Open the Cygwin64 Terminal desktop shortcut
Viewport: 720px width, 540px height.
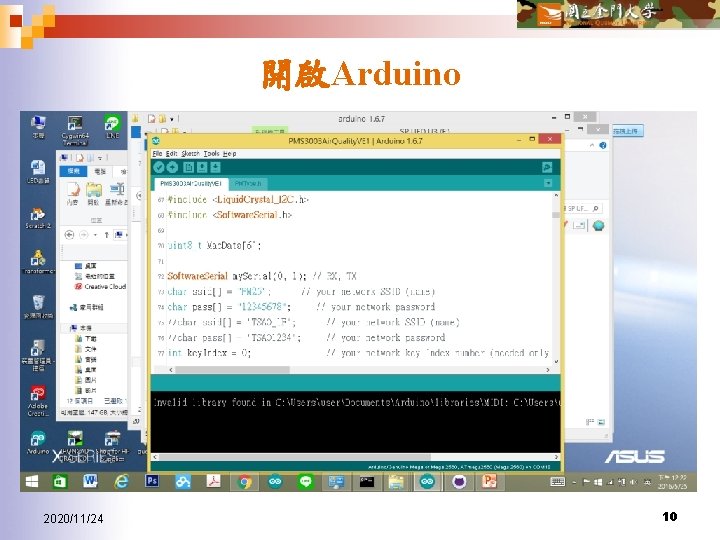pyautogui.click(x=75, y=130)
